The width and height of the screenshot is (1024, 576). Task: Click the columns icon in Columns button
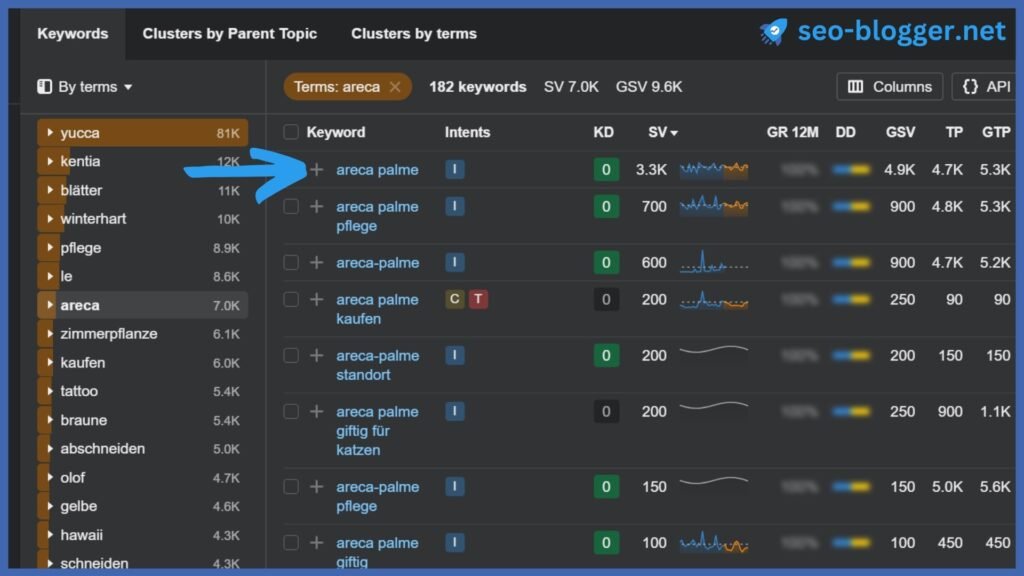(856, 87)
